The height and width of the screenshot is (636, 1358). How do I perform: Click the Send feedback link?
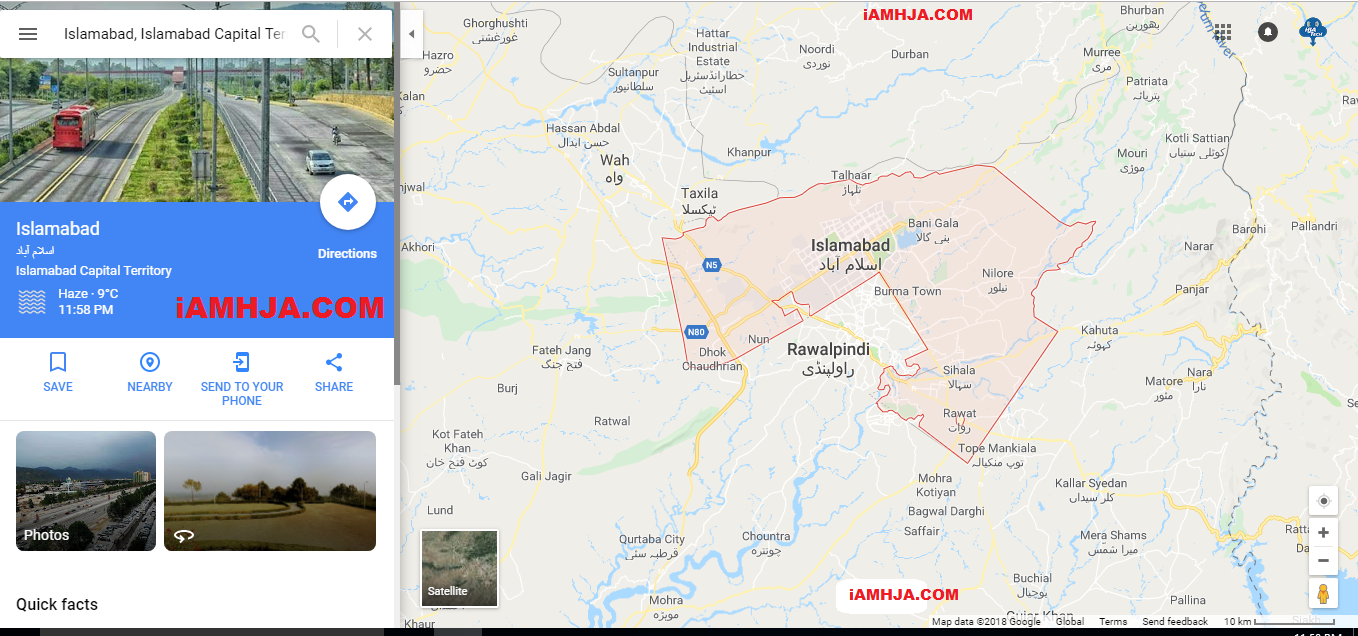point(1175,622)
